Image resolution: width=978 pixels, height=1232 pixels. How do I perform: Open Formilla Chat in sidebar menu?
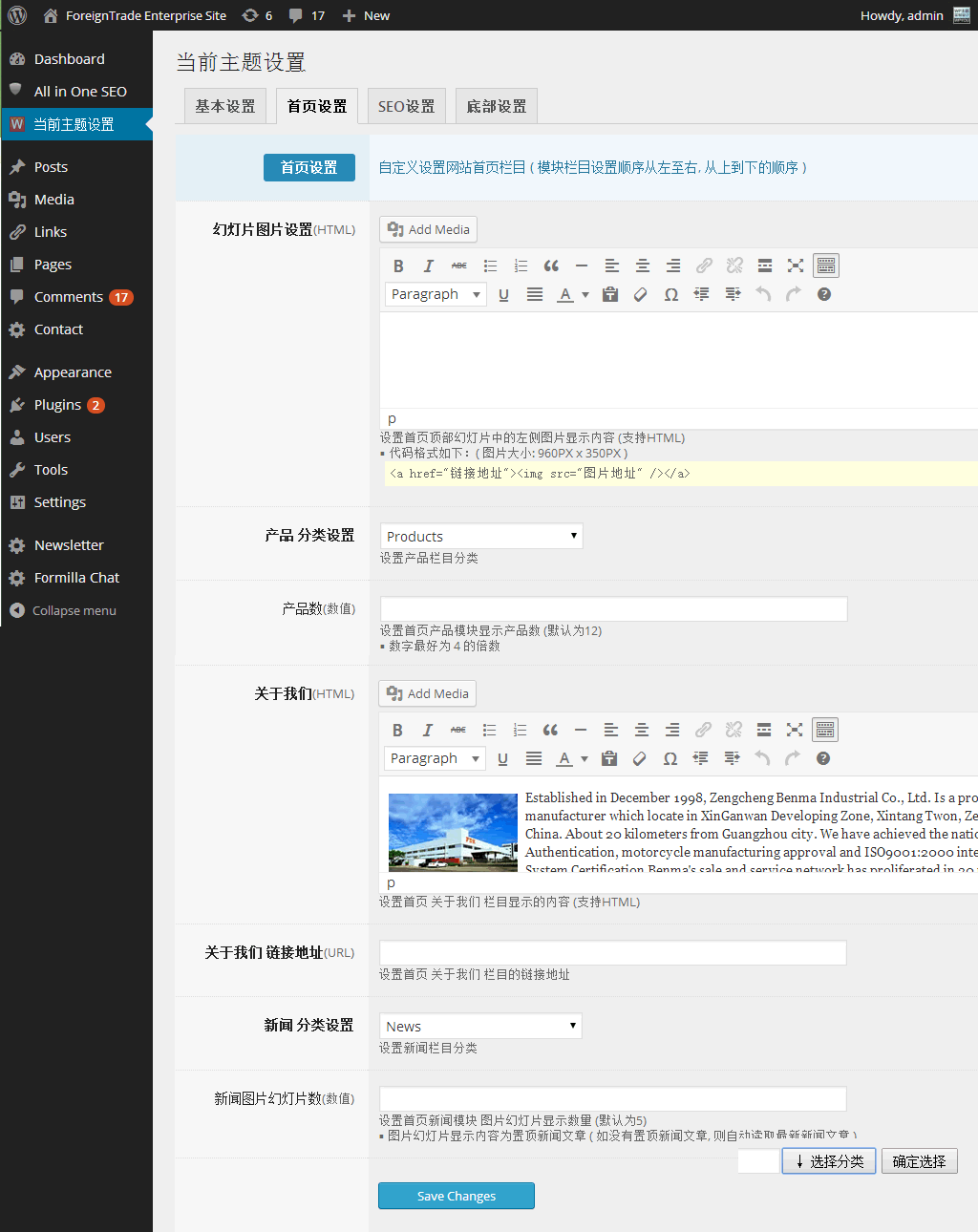(76, 578)
